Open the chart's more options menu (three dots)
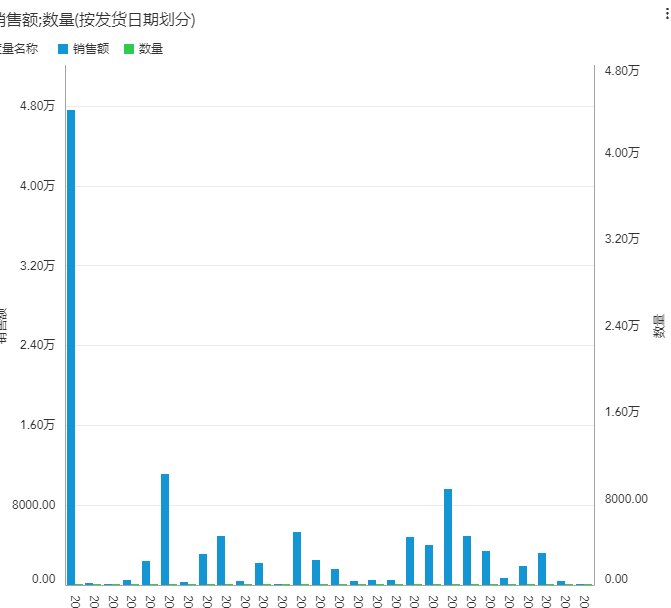This screenshot has width=671, height=608. tap(667, 14)
